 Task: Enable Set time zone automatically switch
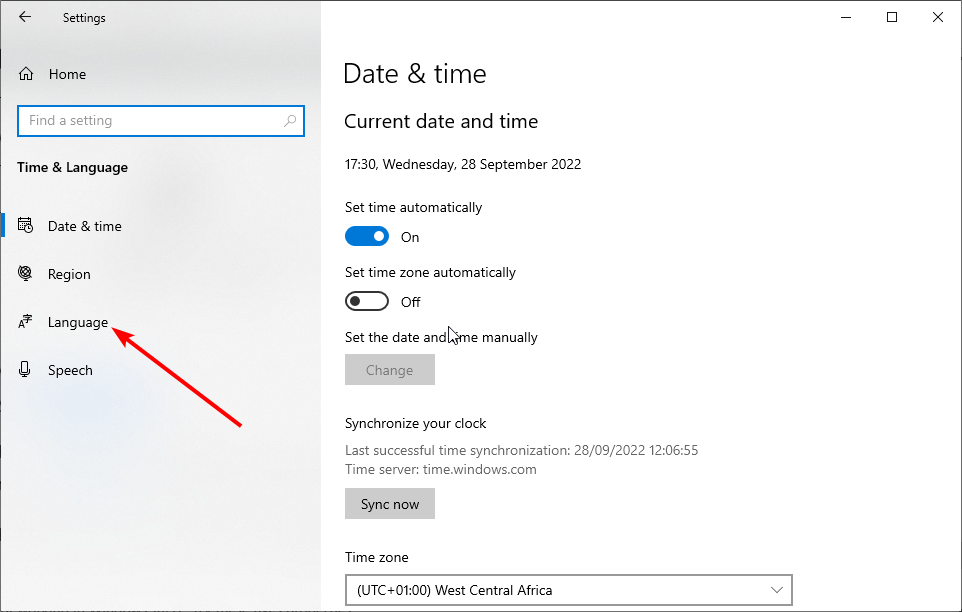pyautogui.click(x=367, y=301)
